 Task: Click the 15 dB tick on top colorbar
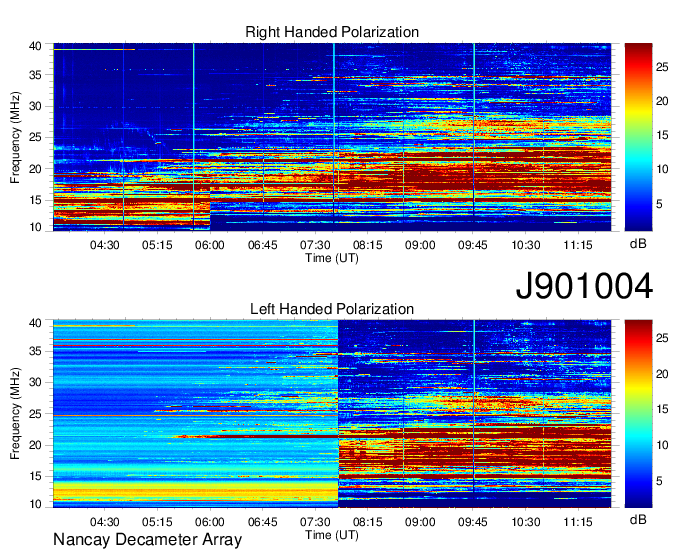point(662,135)
